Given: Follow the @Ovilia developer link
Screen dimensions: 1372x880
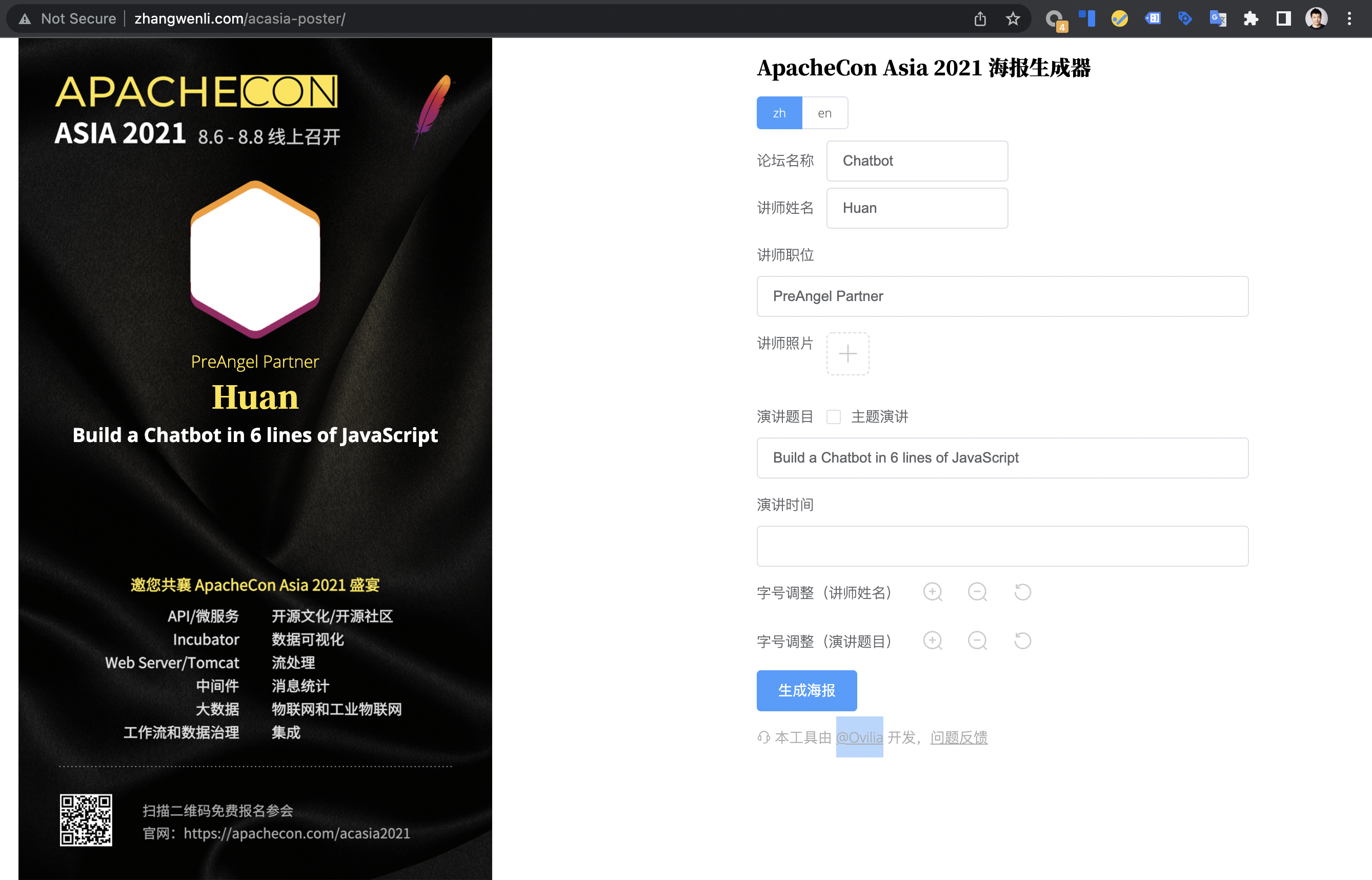Looking at the screenshot, I should (x=859, y=738).
